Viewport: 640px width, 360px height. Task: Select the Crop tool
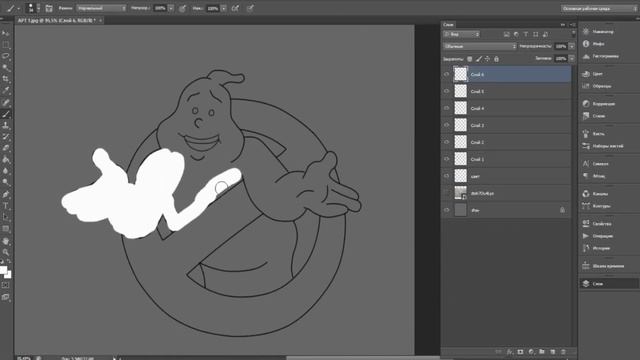pyautogui.click(x=6, y=79)
